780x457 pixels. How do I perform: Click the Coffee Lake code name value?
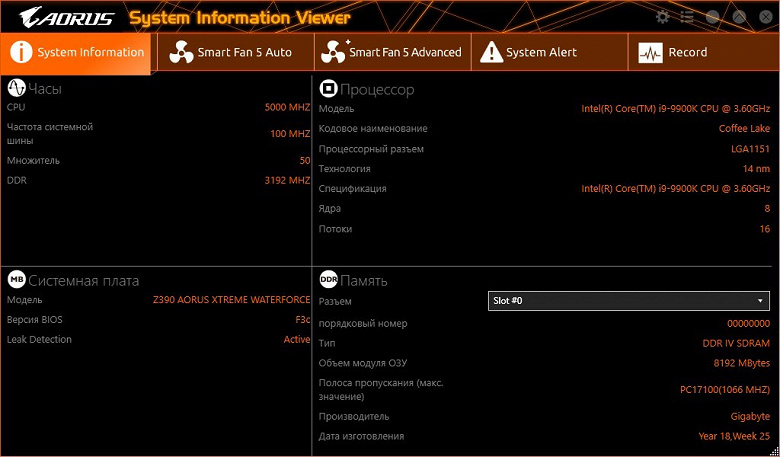[744, 128]
